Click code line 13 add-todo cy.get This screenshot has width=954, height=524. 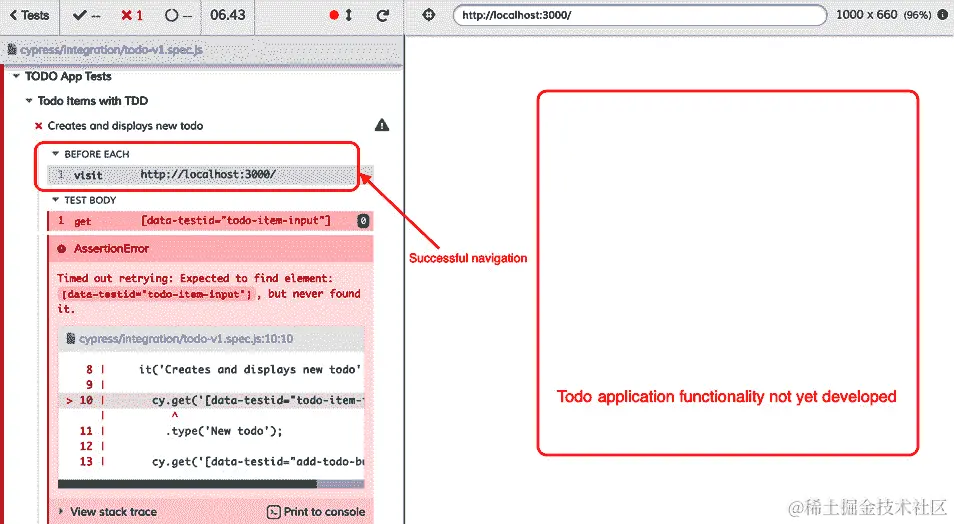pyautogui.click(x=211, y=461)
